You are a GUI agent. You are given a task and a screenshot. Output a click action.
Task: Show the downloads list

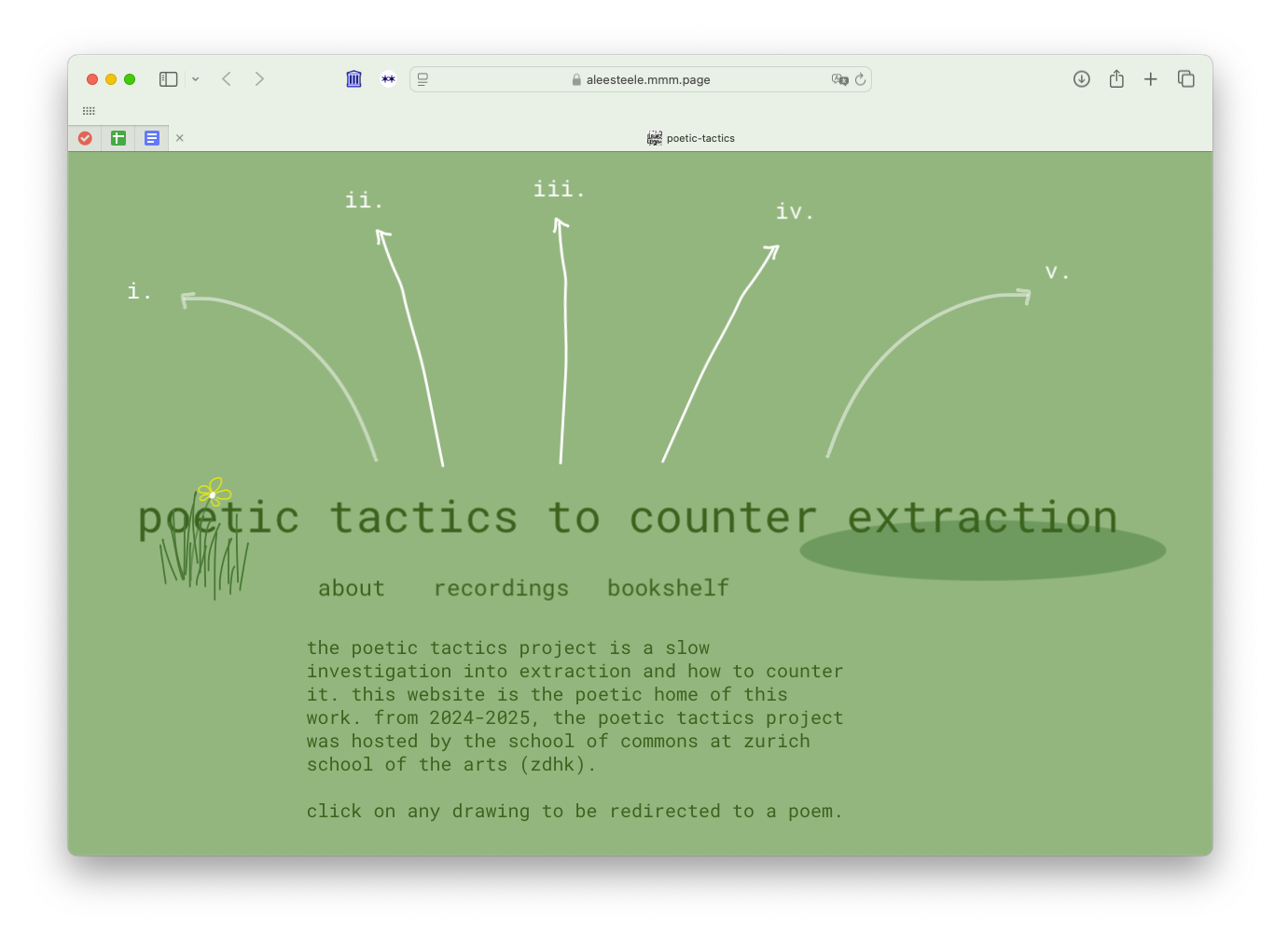click(1081, 79)
